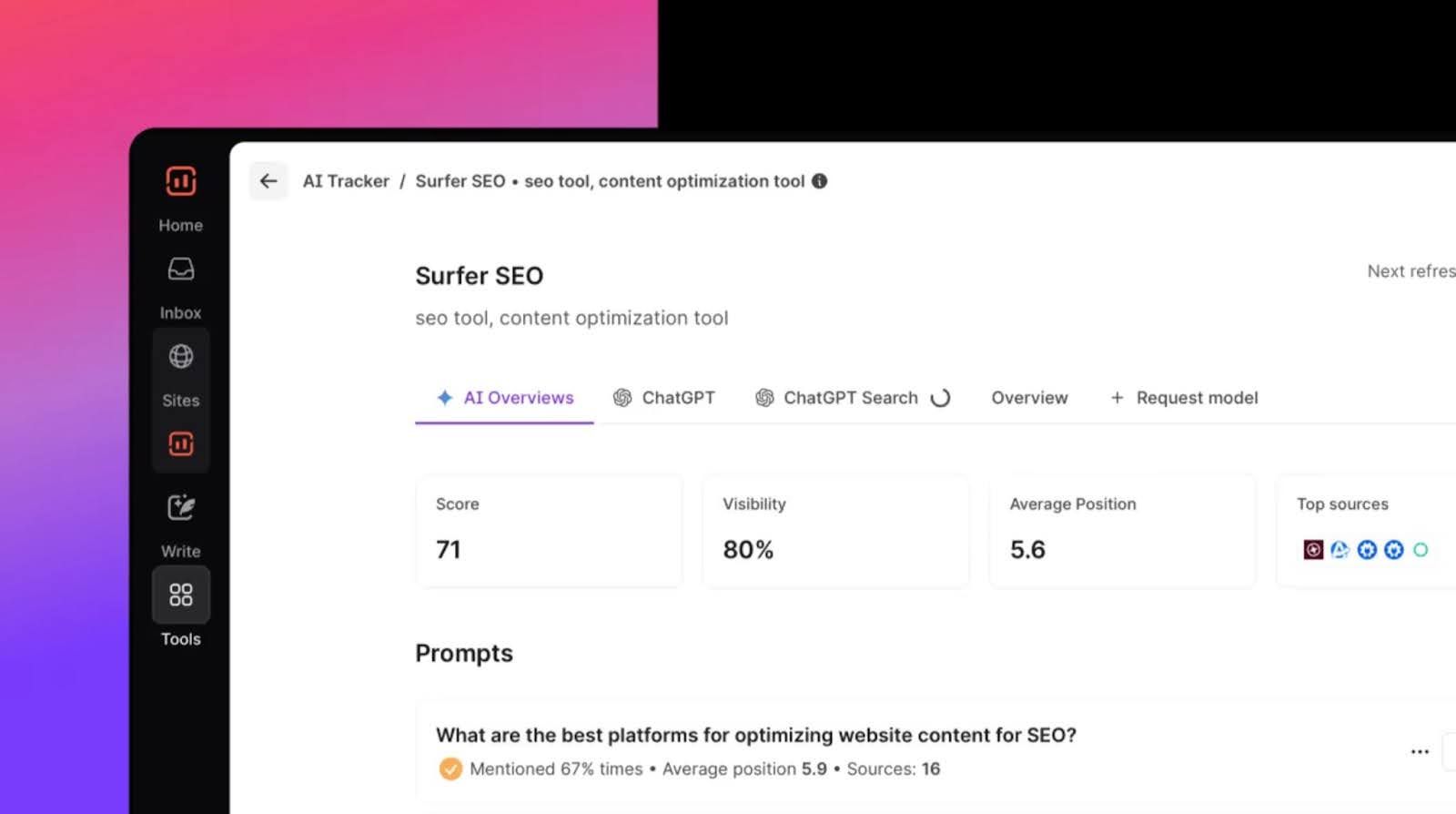Expand the best platforms SEO prompt row
1456x814 pixels.
point(755,736)
